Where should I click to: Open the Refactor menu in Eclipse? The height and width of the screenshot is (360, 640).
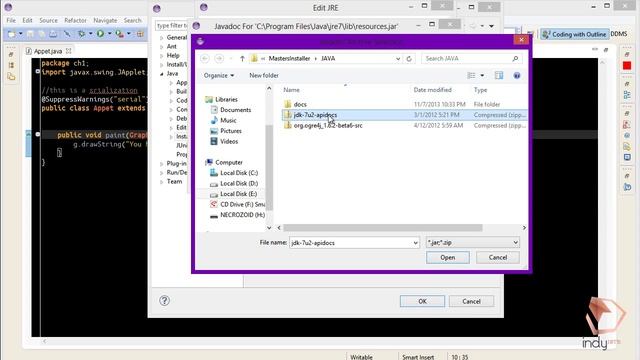pos(76,20)
